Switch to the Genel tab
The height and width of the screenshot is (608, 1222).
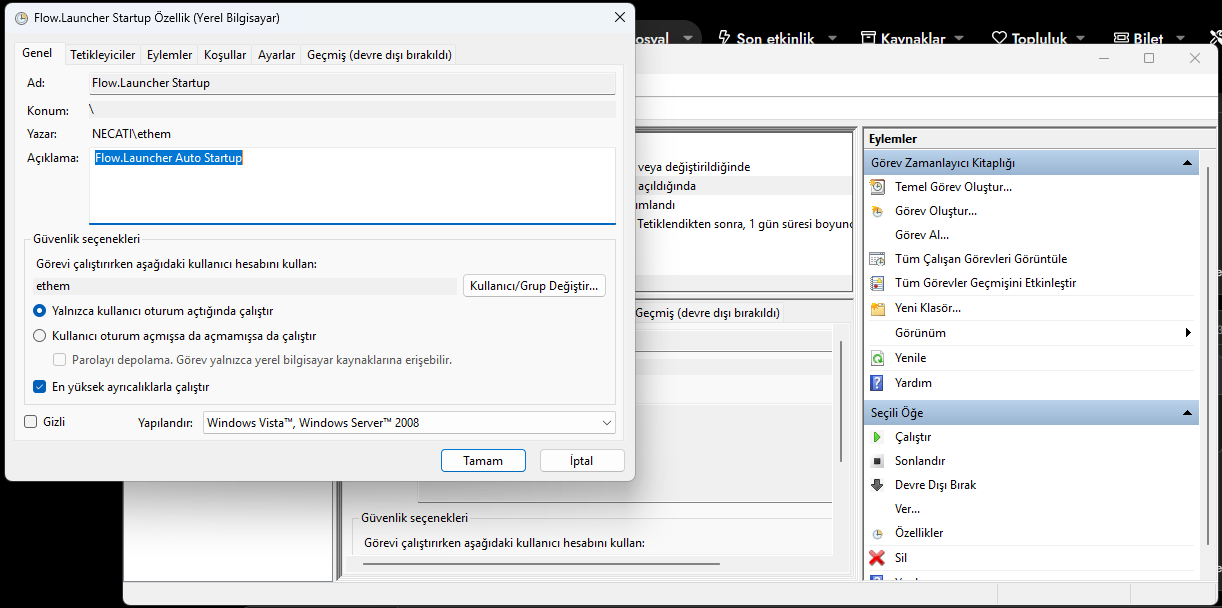37,53
